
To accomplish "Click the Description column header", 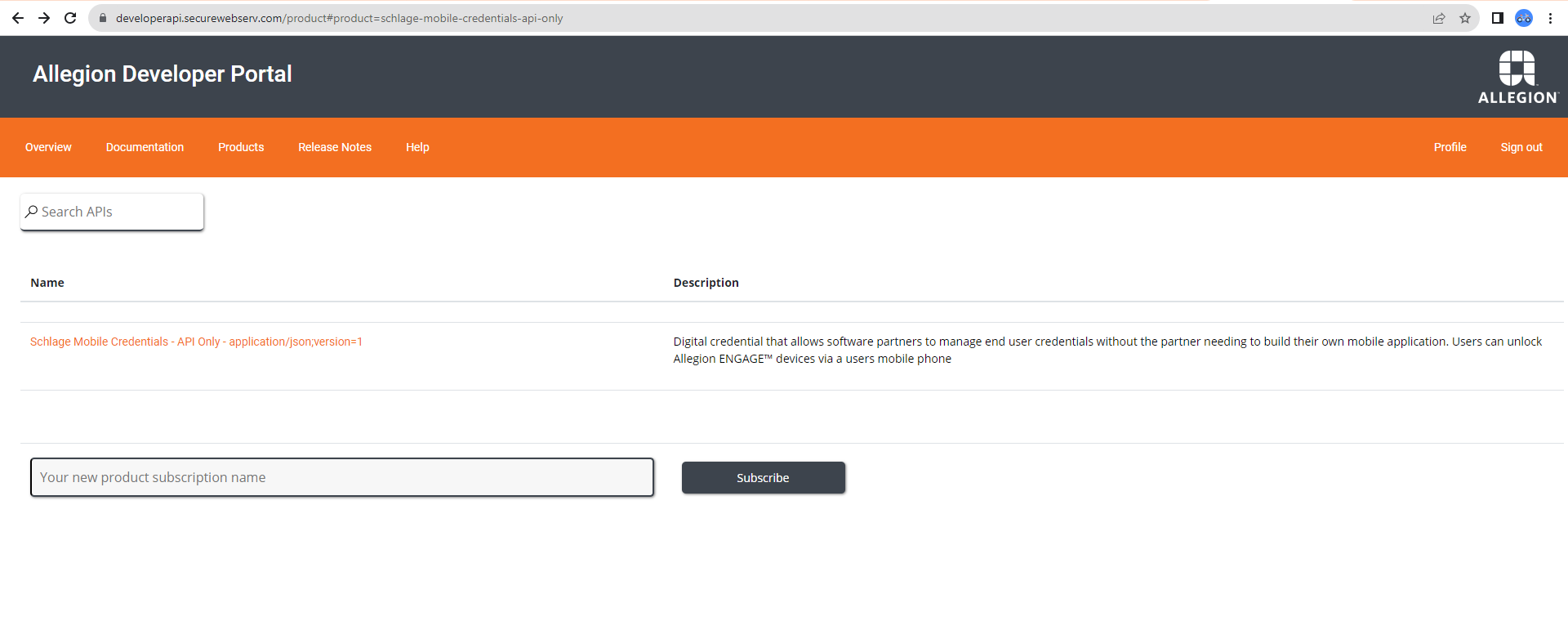I will pos(706,283).
